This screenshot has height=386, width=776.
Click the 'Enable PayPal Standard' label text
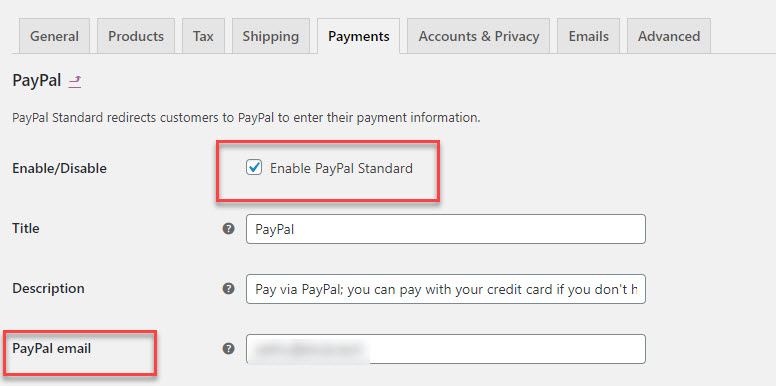coord(341,168)
